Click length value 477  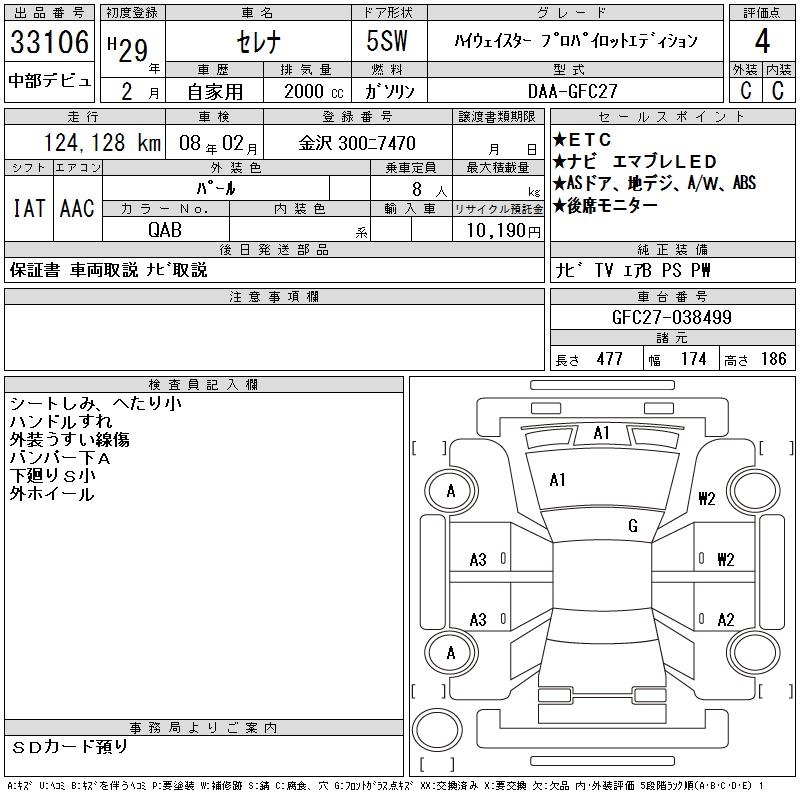609,359
